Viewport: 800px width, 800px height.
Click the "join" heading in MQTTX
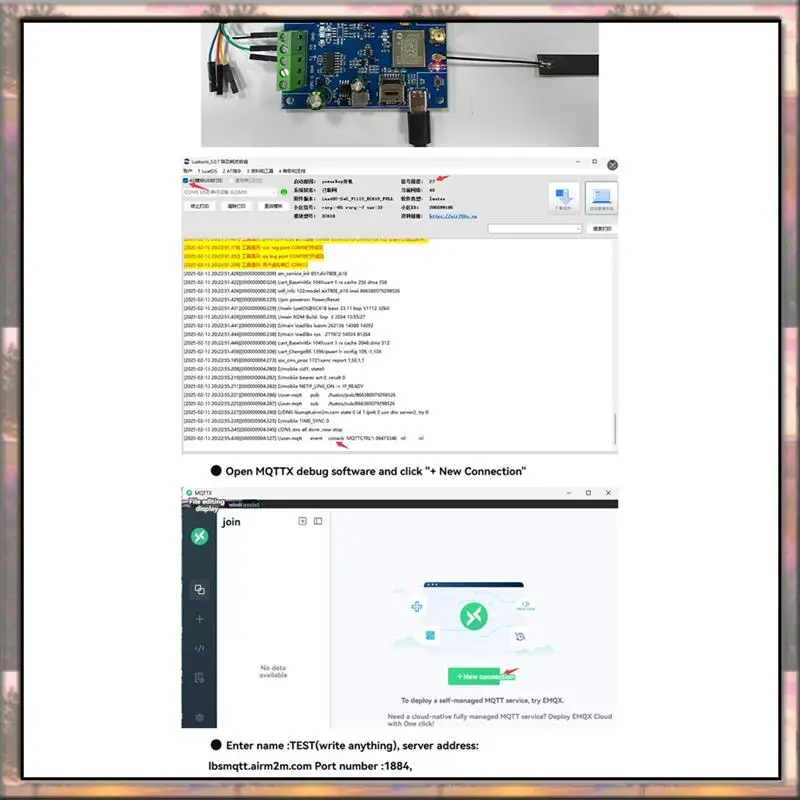pos(231,521)
